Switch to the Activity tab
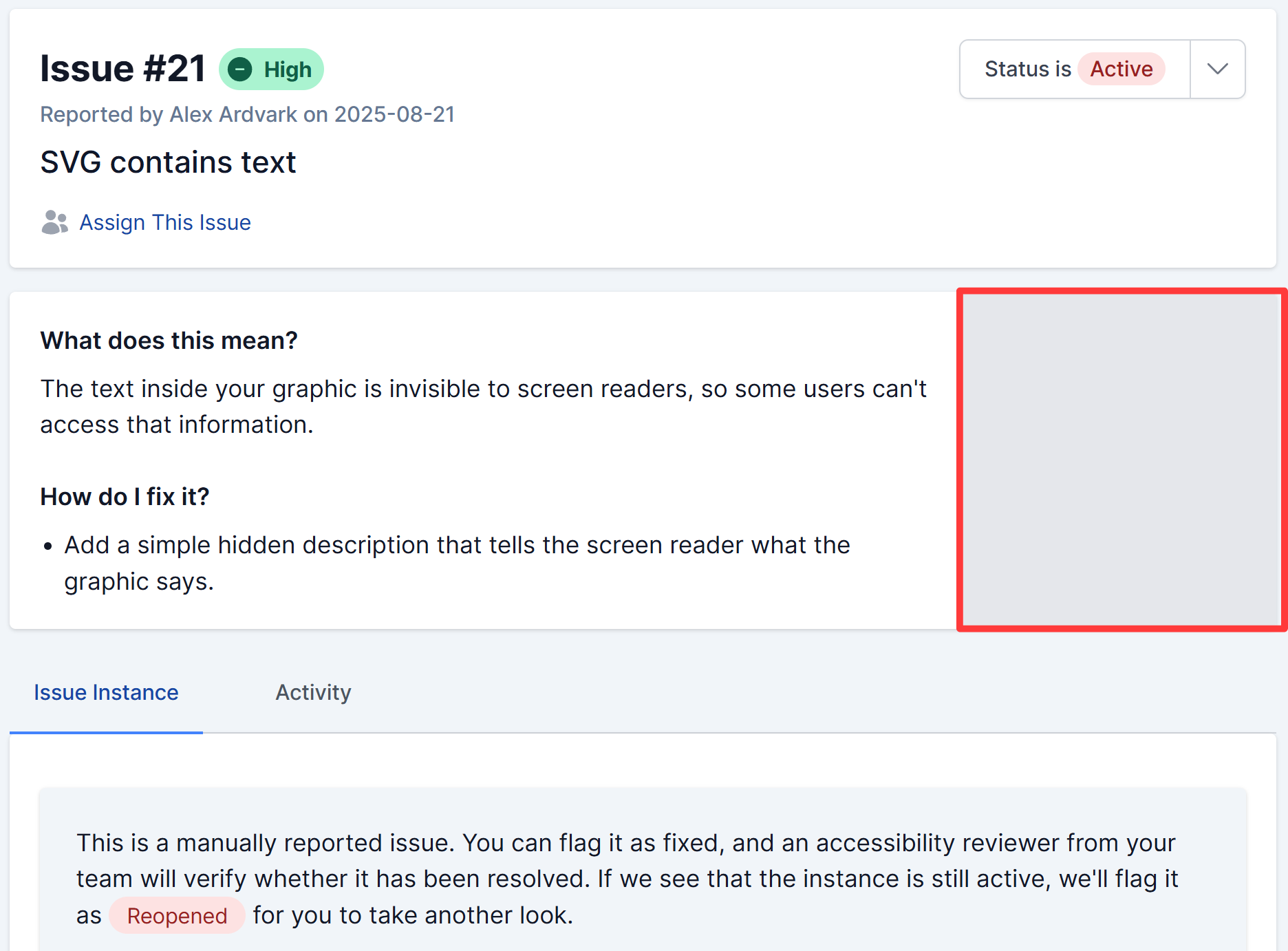This screenshot has height=951, width=1288. [313, 692]
